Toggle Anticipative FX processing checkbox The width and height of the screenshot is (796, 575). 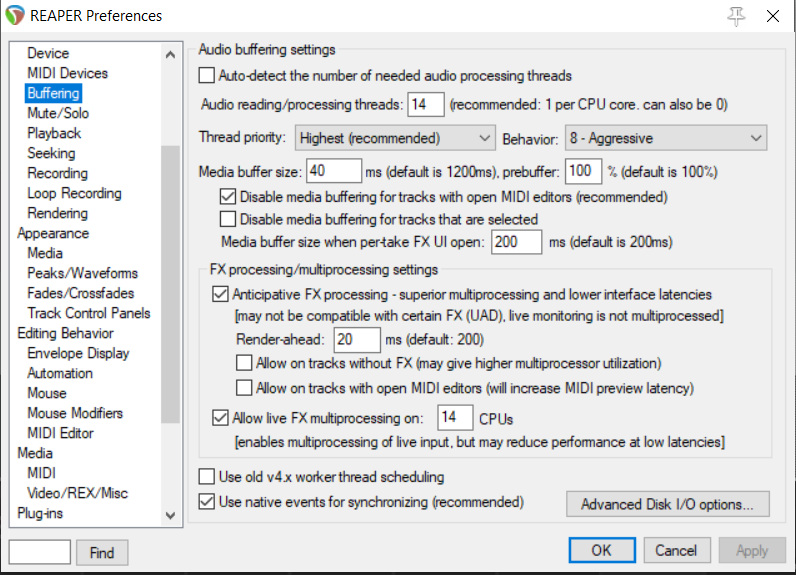(221, 295)
